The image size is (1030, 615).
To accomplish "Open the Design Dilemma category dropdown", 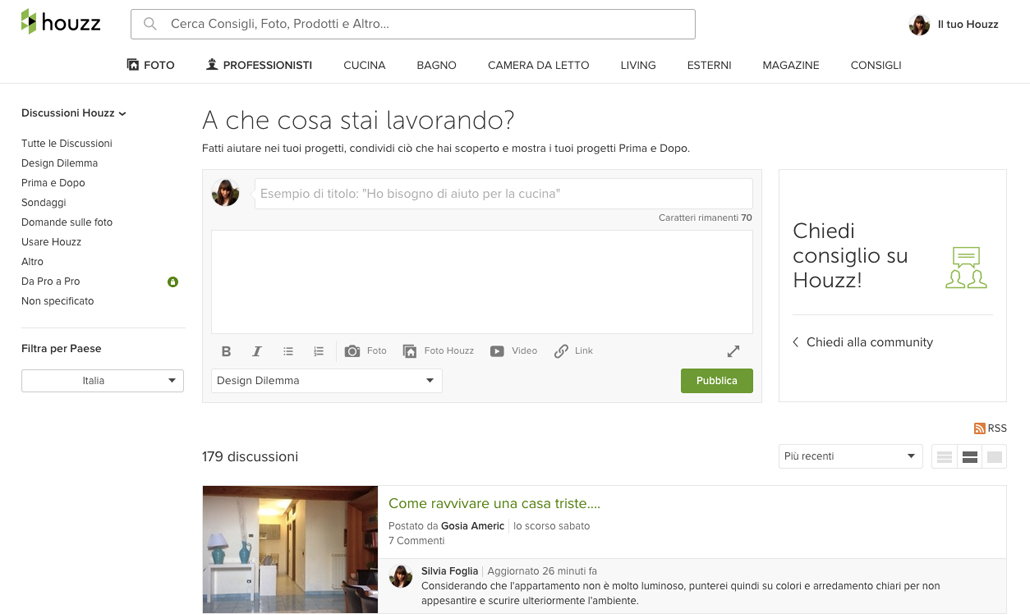I will [x=326, y=381].
